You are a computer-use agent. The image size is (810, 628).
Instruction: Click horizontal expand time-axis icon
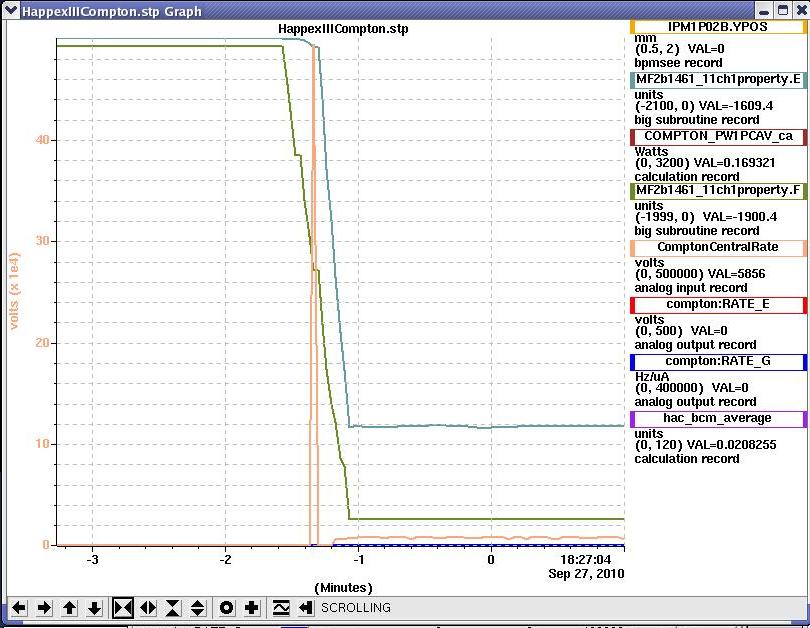coord(148,608)
